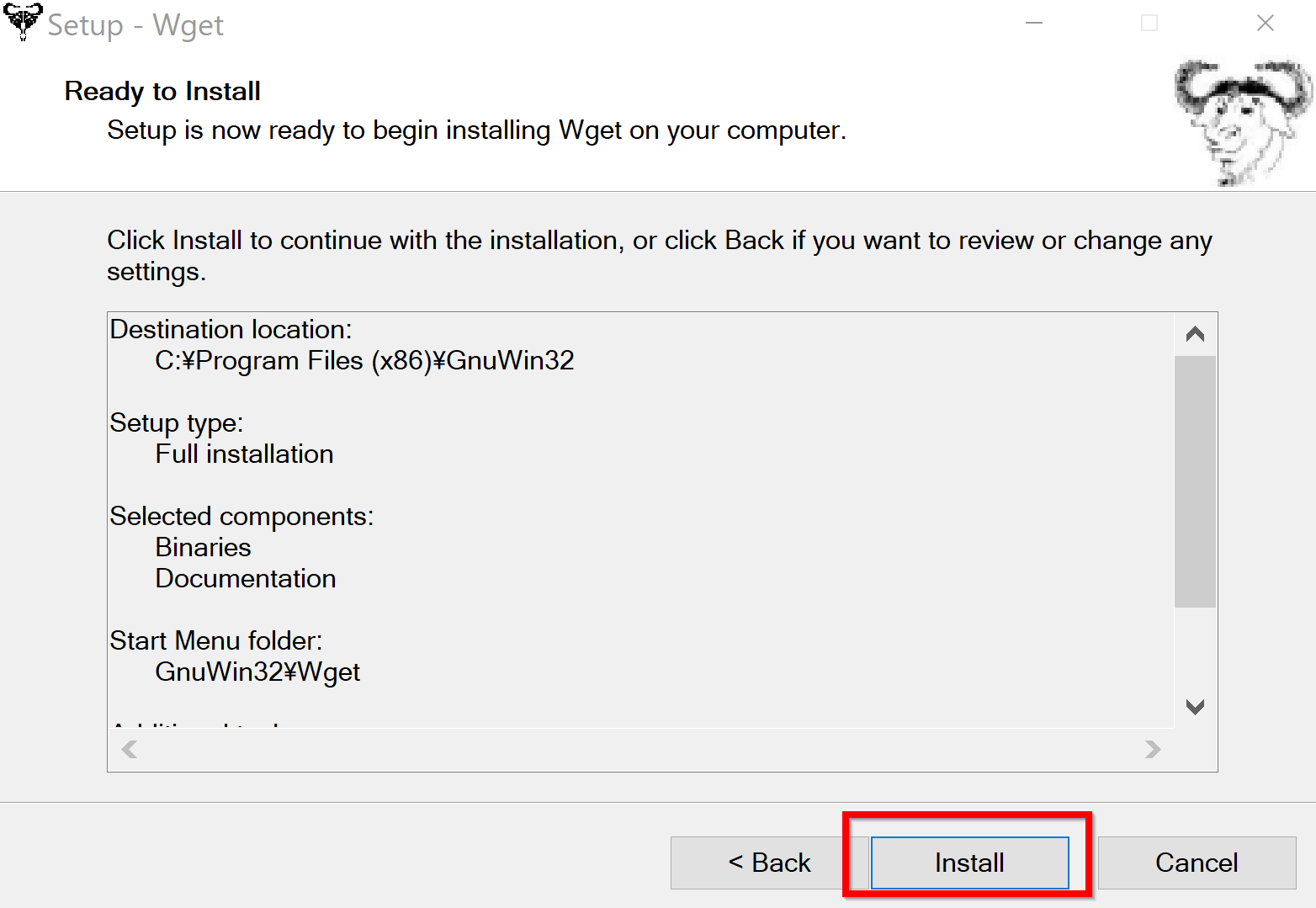Click the Wget icon in the title bar
This screenshot has width=1316, height=908.
[23, 22]
